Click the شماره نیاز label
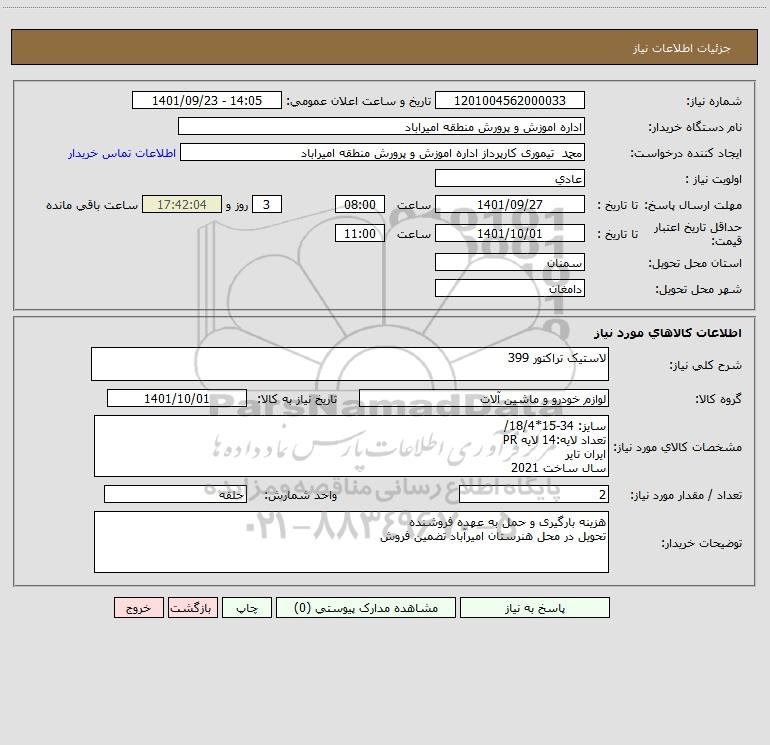The width and height of the screenshot is (770, 745). [x=714, y=102]
